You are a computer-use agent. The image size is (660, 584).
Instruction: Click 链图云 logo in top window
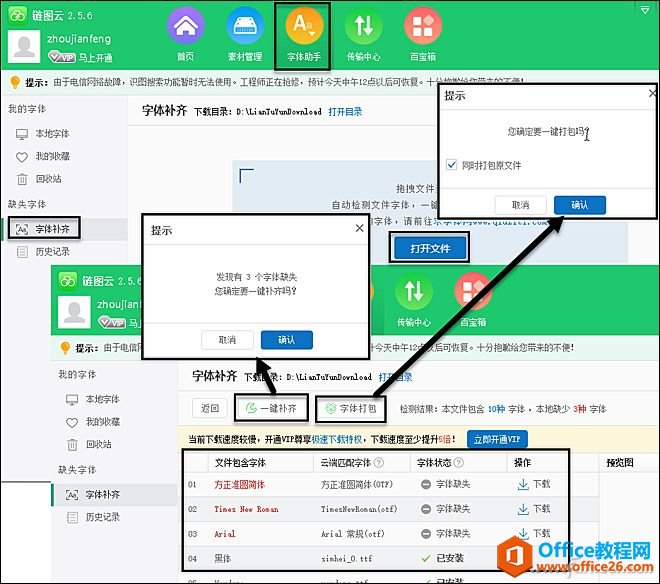point(18,15)
